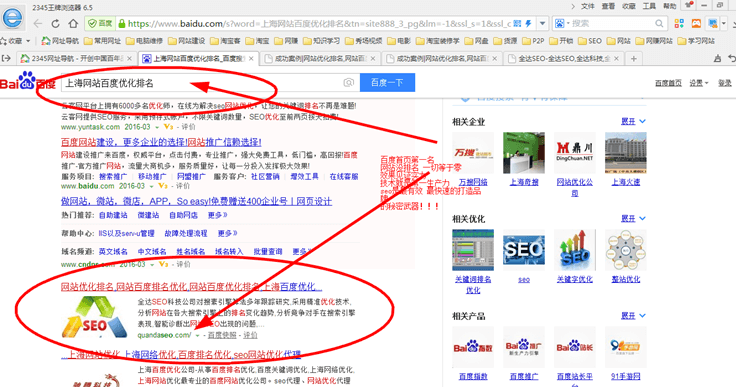The width and height of the screenshot is (736, 387).
Task: Click the camera image-search icon in Baidu box
Action: [x=348, y=83]
